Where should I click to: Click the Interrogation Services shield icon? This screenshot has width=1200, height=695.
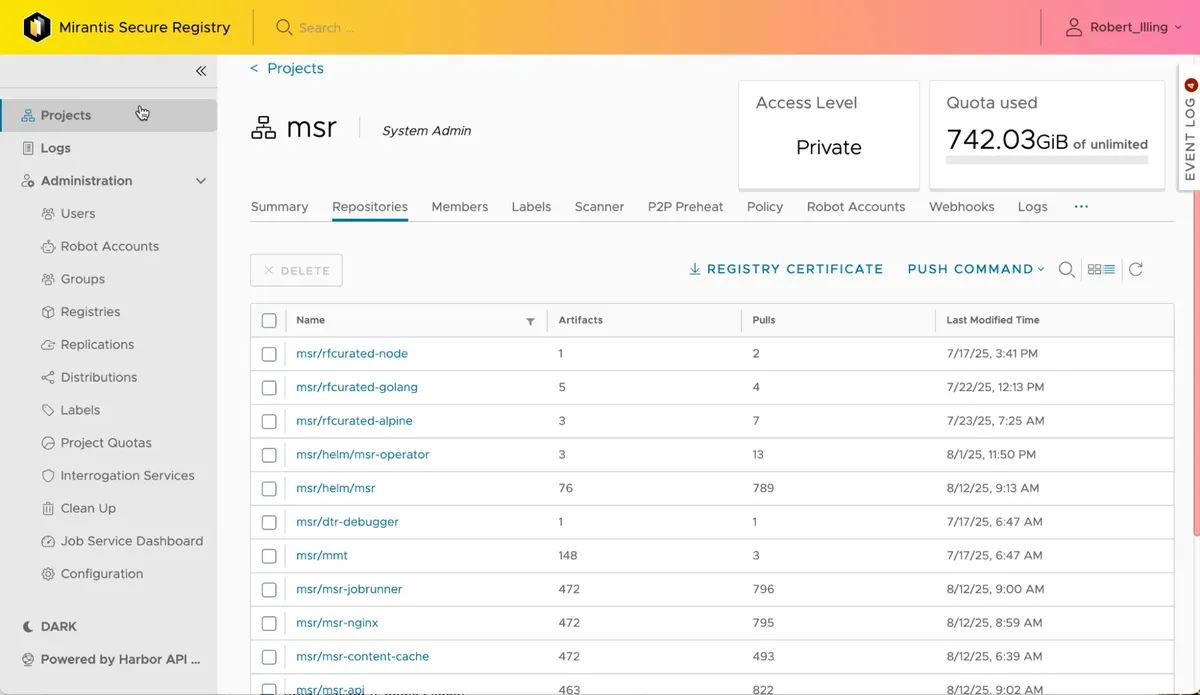coord(48,476)
